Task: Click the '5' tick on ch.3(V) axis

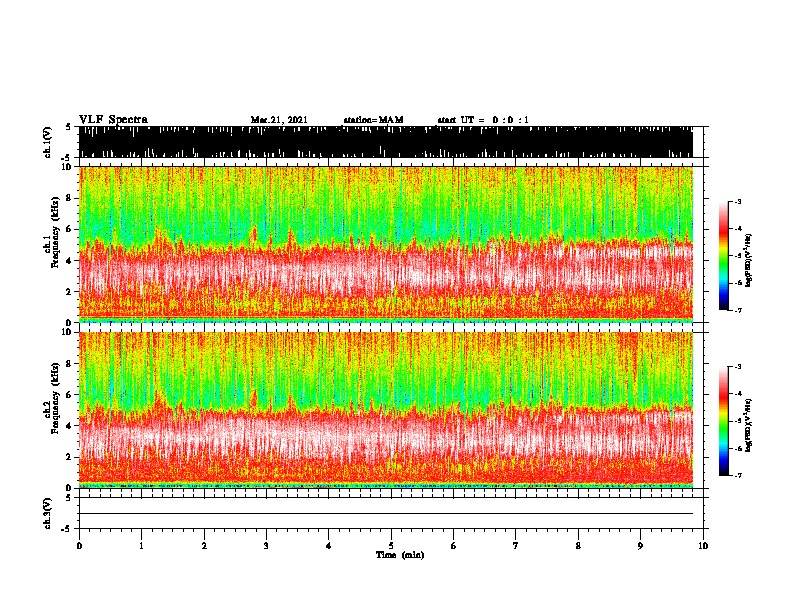Action: coord(68,497)
